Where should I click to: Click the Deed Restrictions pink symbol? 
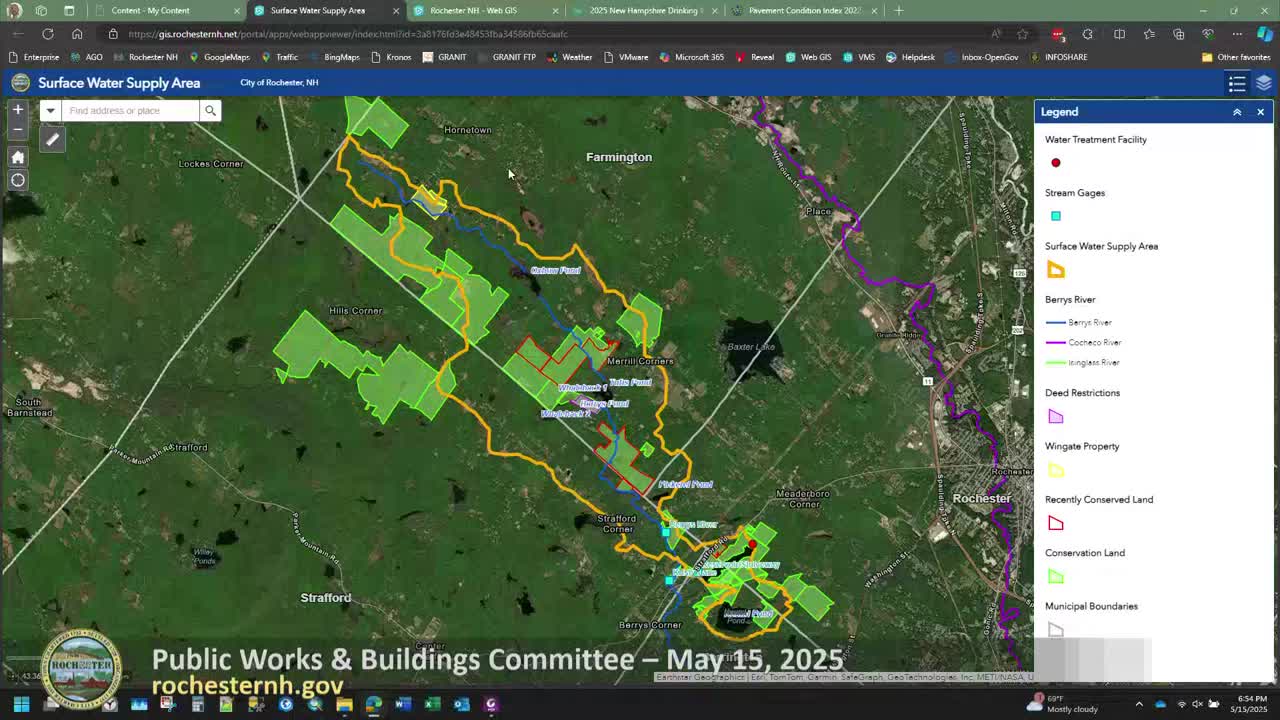(1056, 417)
